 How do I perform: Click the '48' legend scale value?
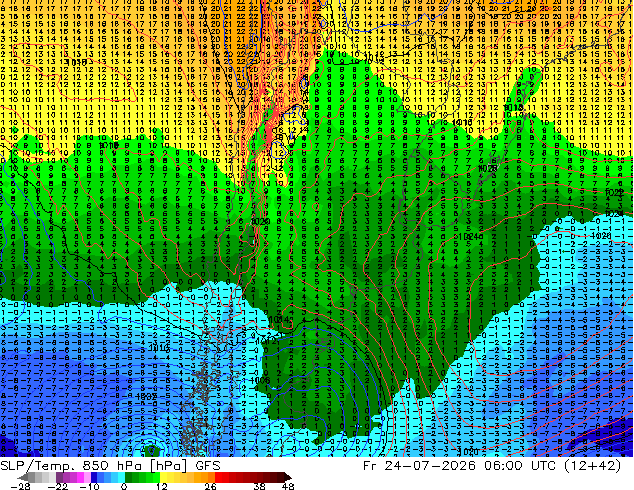pyautogui.click(x=288, y=486)
